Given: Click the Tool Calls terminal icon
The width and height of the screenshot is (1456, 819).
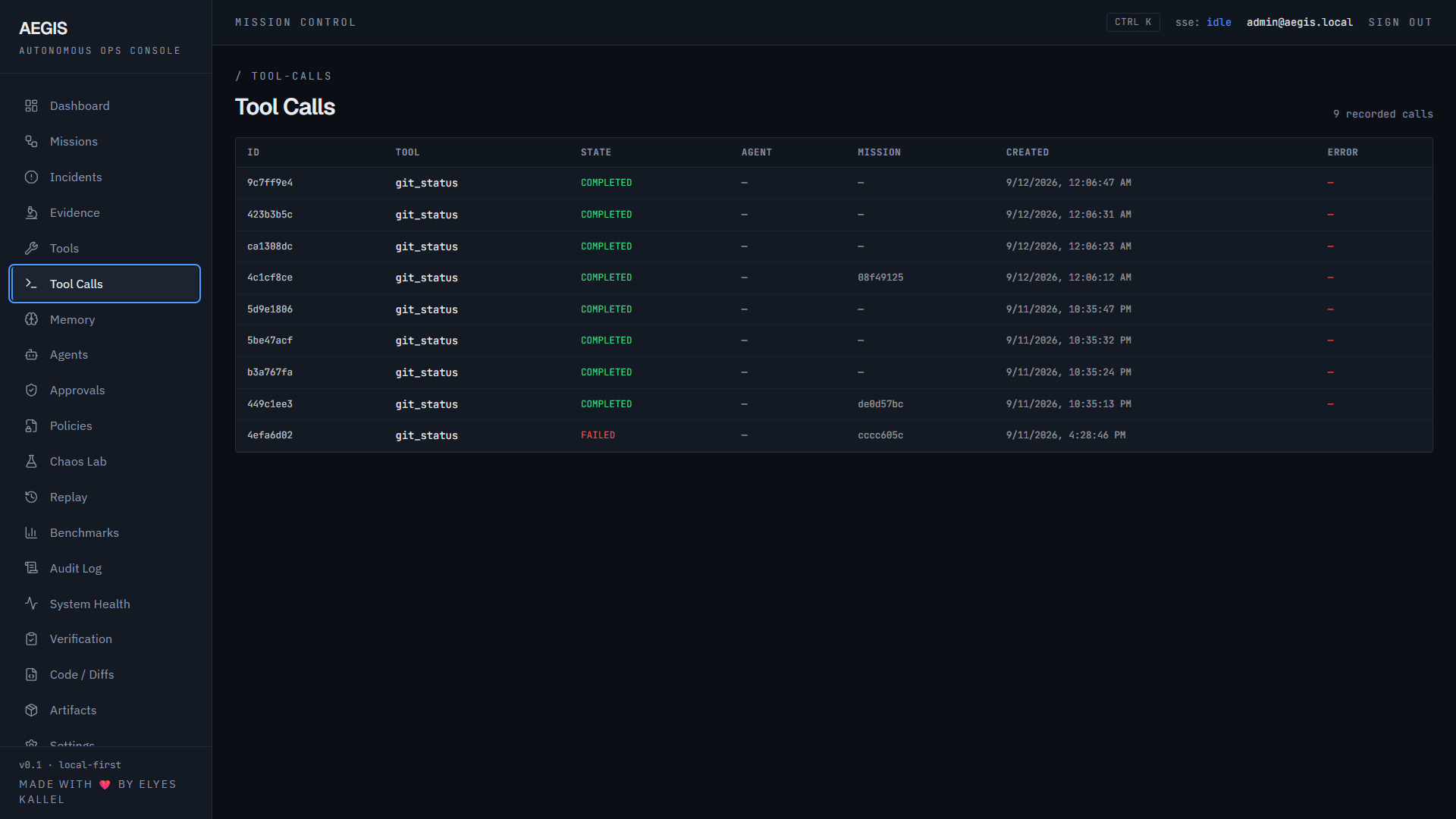Looking at the screenshot, I should pos(31,284).
